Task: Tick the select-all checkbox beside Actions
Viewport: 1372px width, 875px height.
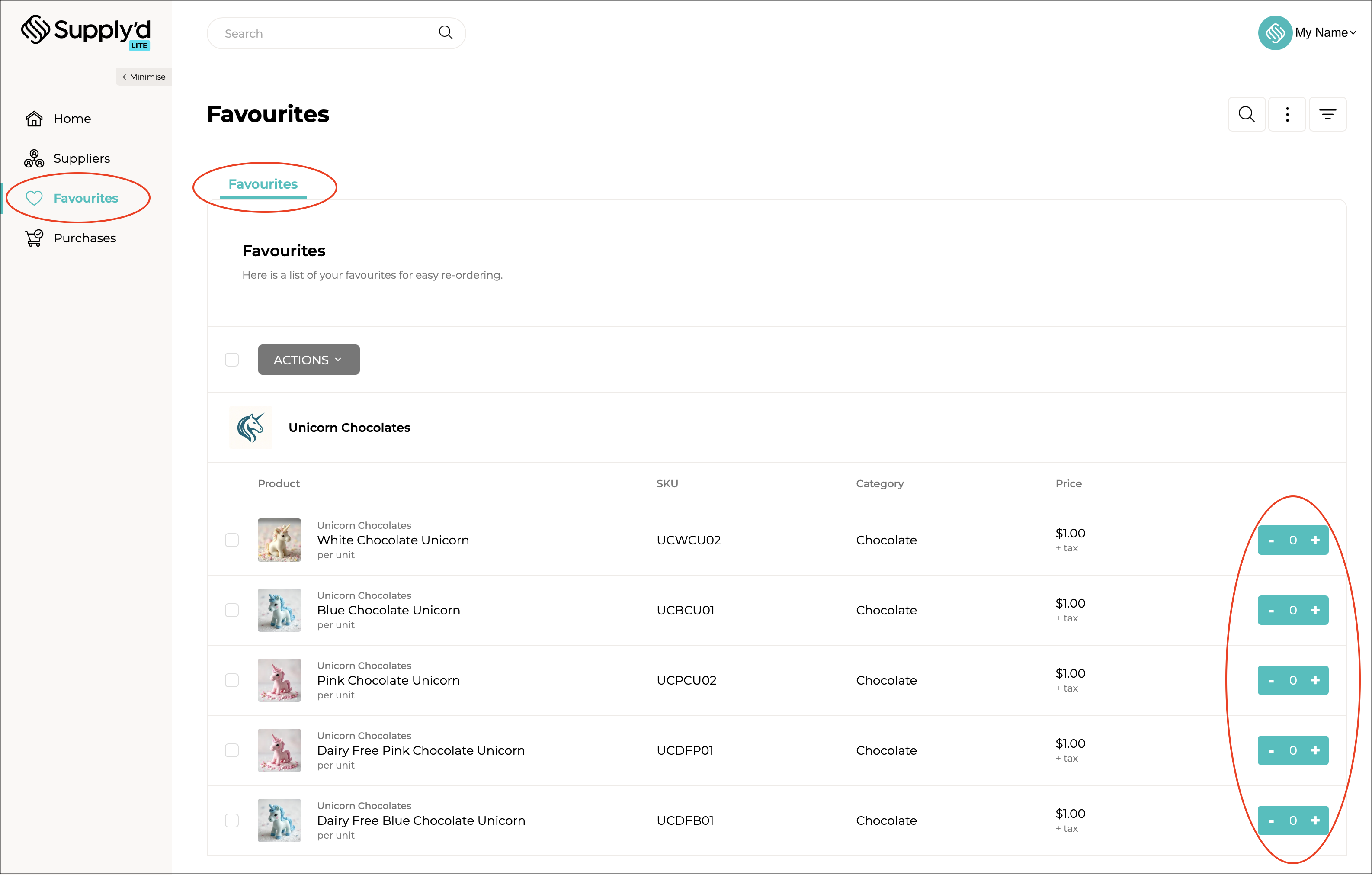Action: point(232,360)
